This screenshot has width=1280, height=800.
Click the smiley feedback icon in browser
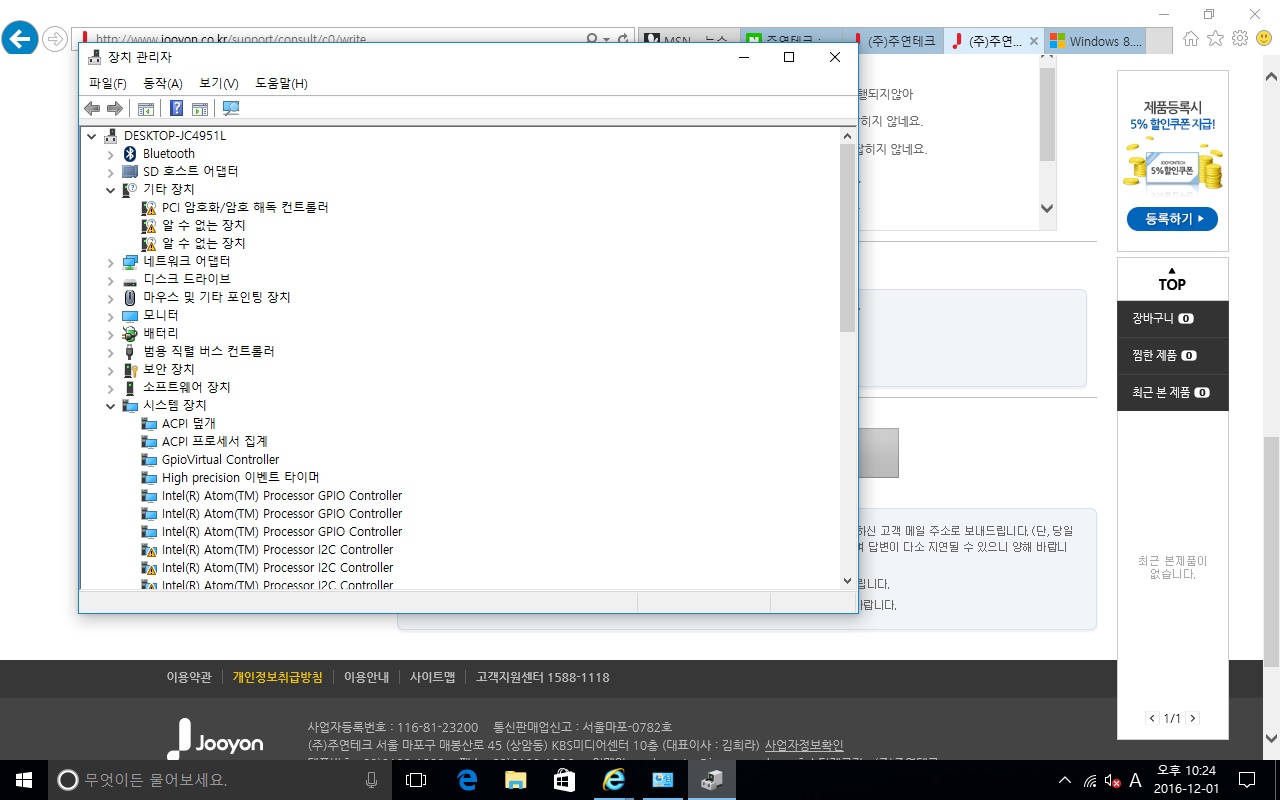point(1263,39)
